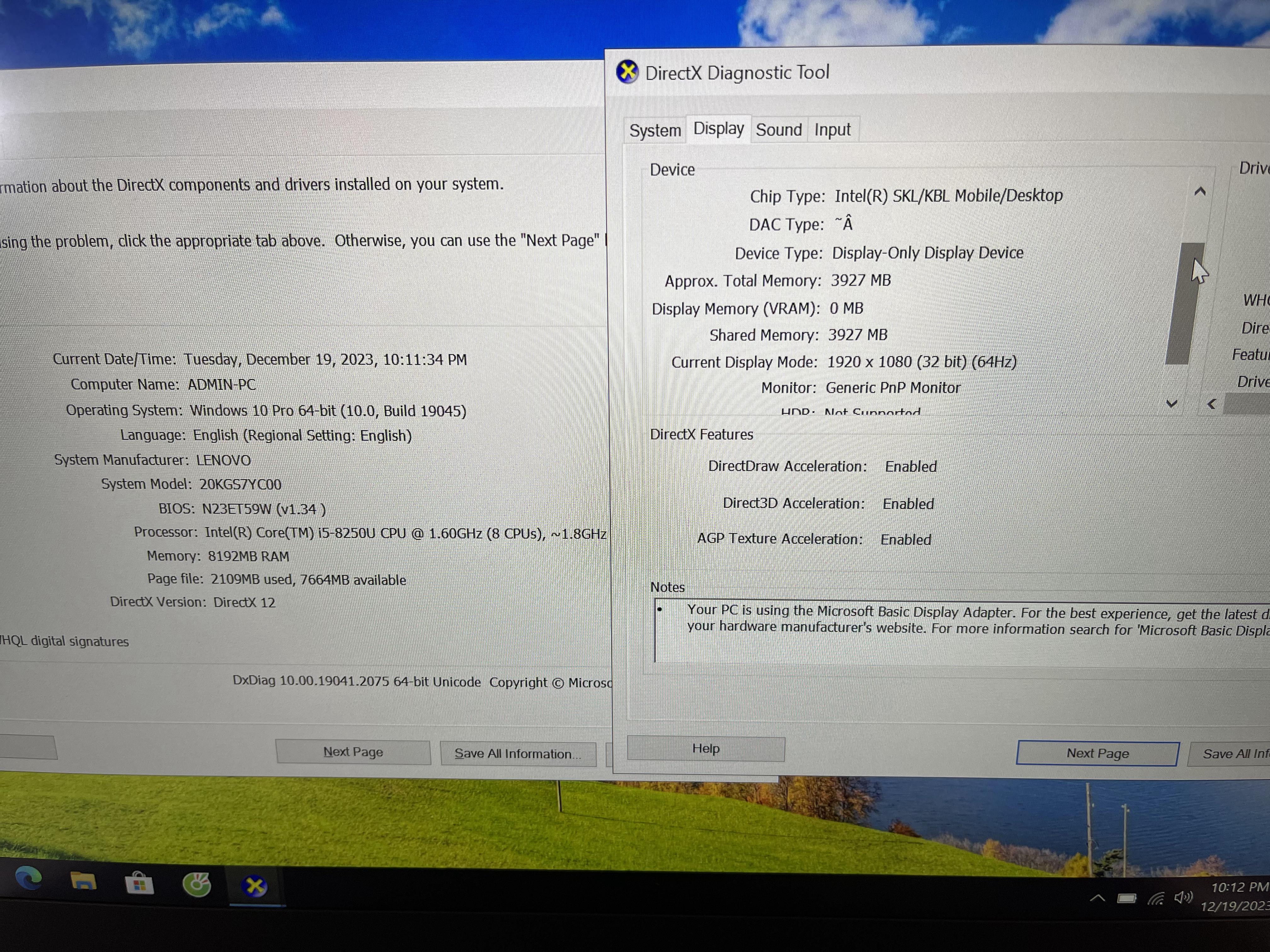Click BIOS N23ET59W (v1.34) text
The width and height of the screenshot is (1270, 952).
tap(242, 509)
